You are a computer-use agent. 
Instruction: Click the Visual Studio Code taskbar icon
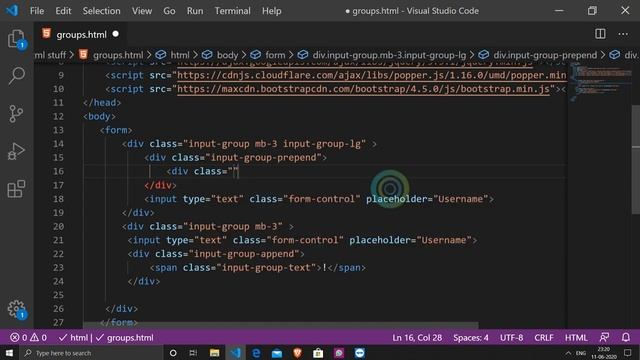point(236,353)
